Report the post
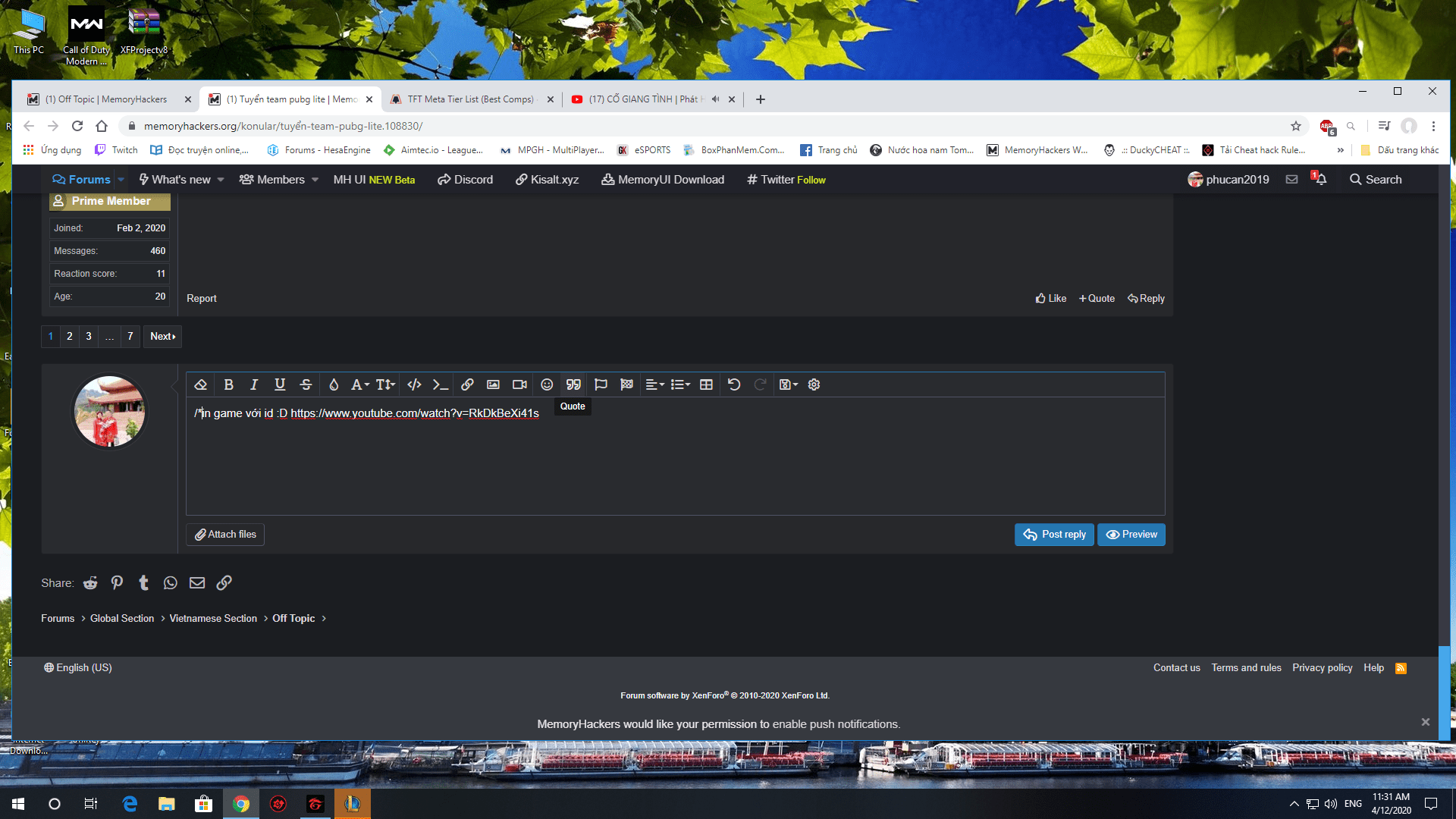Viewport: 1456px width, 819px height. 202,299
